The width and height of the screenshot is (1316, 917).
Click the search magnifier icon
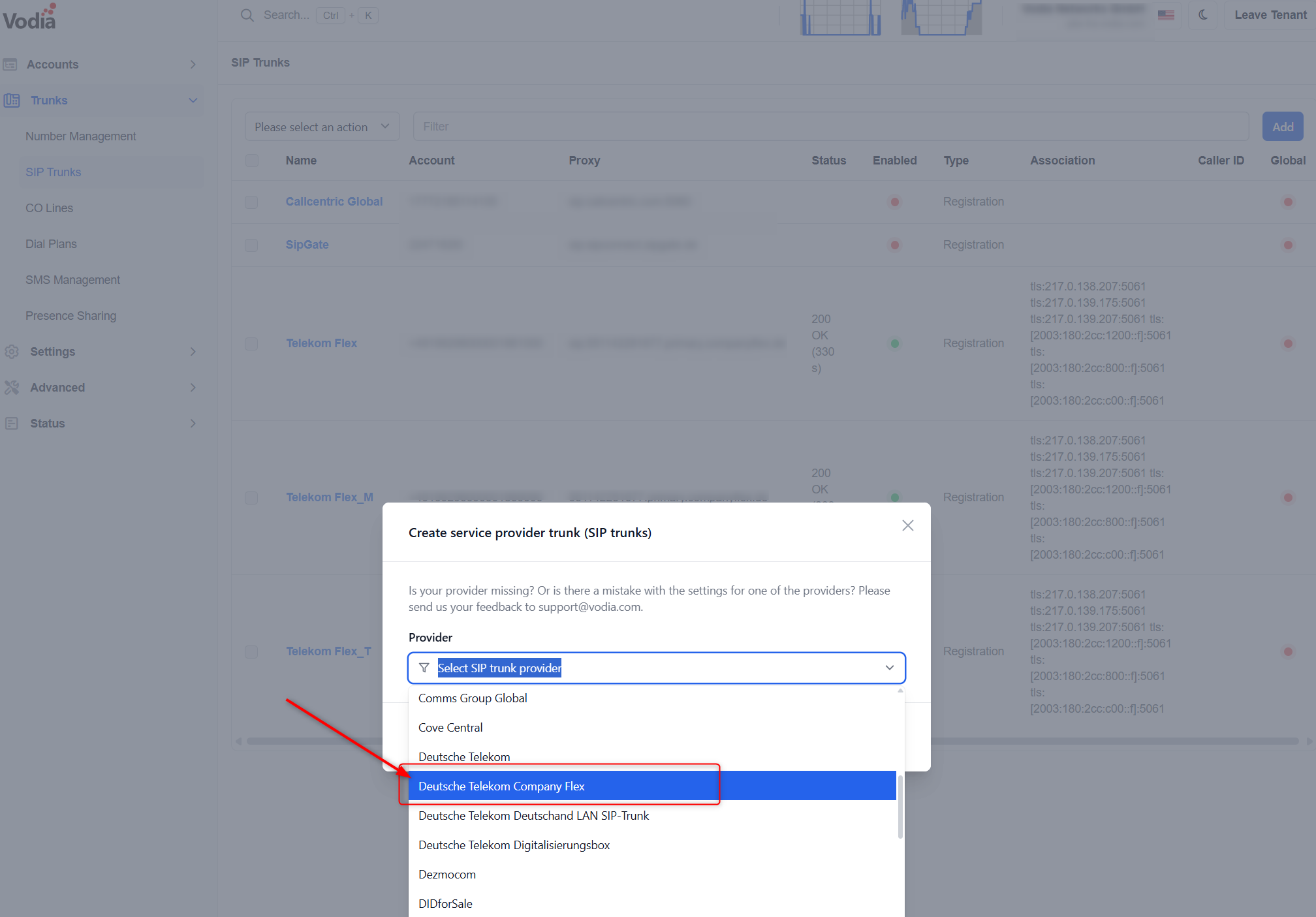tap(247, 15)
